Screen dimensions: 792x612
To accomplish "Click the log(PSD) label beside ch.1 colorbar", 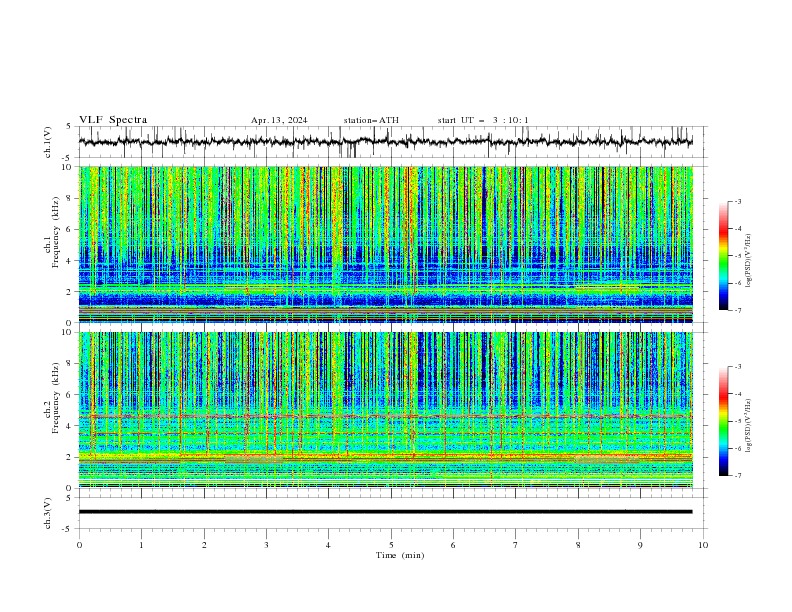I will 749,261.
